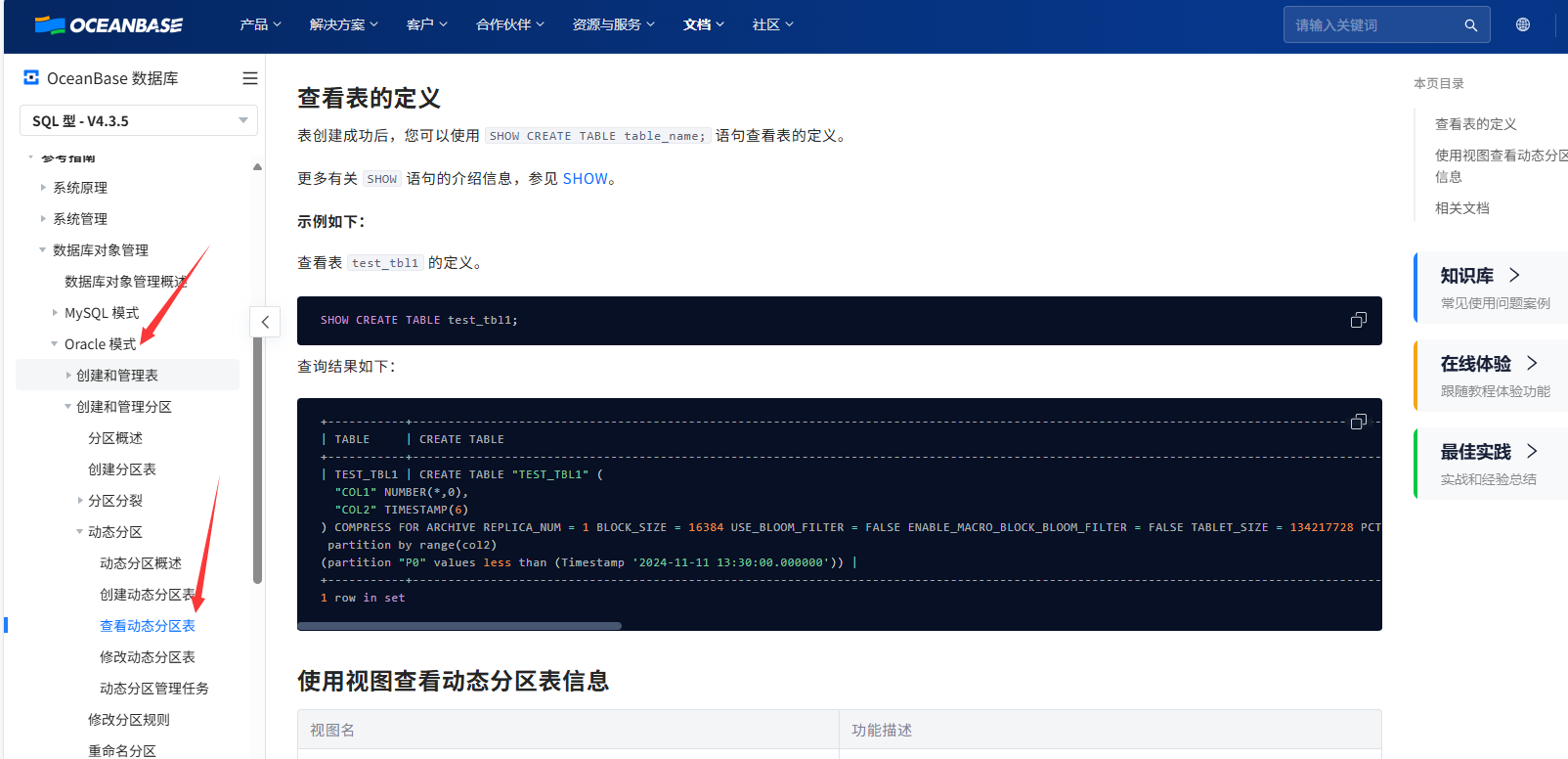Click the sidebar vertical scrollbar
The width and height of the screenshot is (1568, 759).
click(x=257, y=460)
